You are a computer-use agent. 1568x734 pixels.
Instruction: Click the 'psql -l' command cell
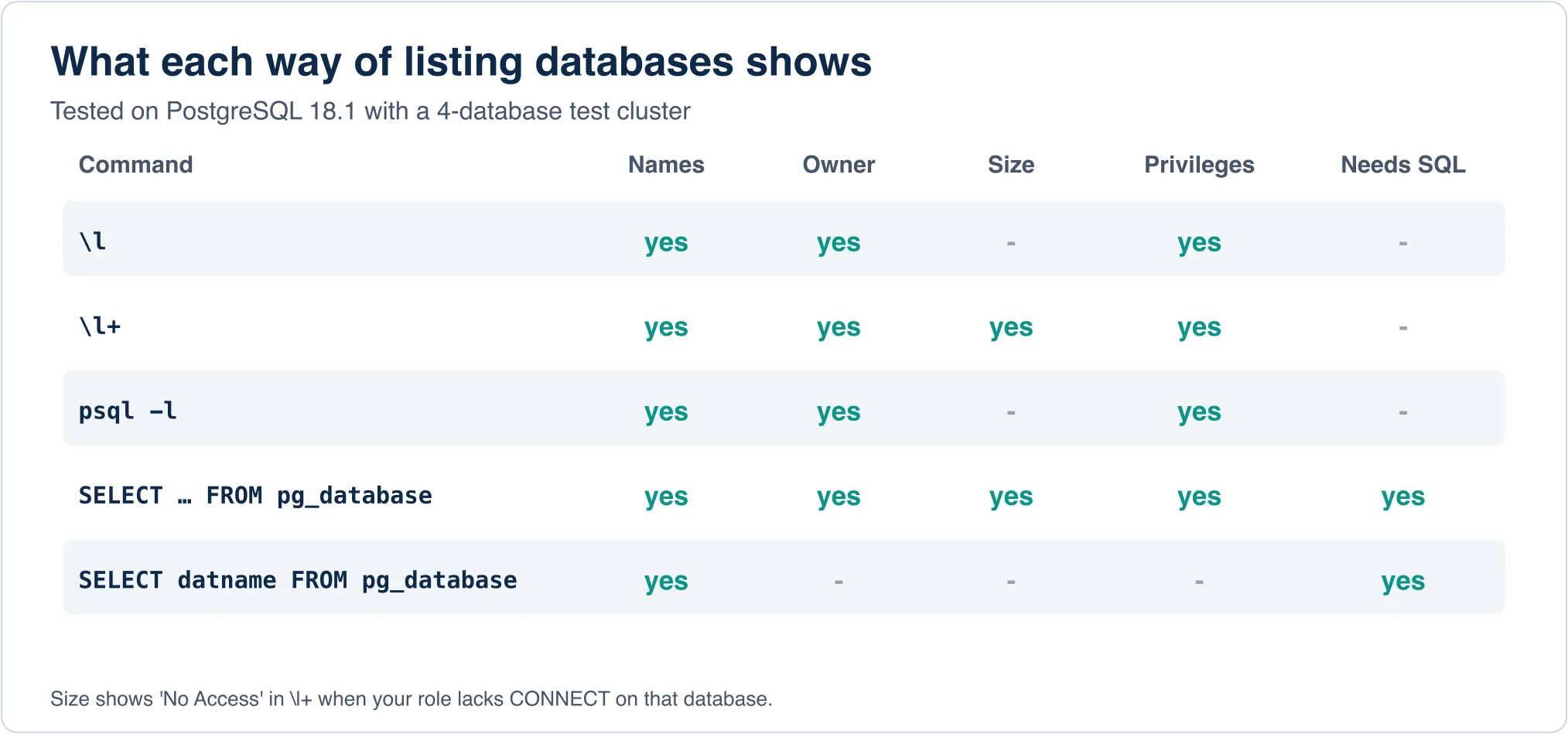[x=128, y=411]
